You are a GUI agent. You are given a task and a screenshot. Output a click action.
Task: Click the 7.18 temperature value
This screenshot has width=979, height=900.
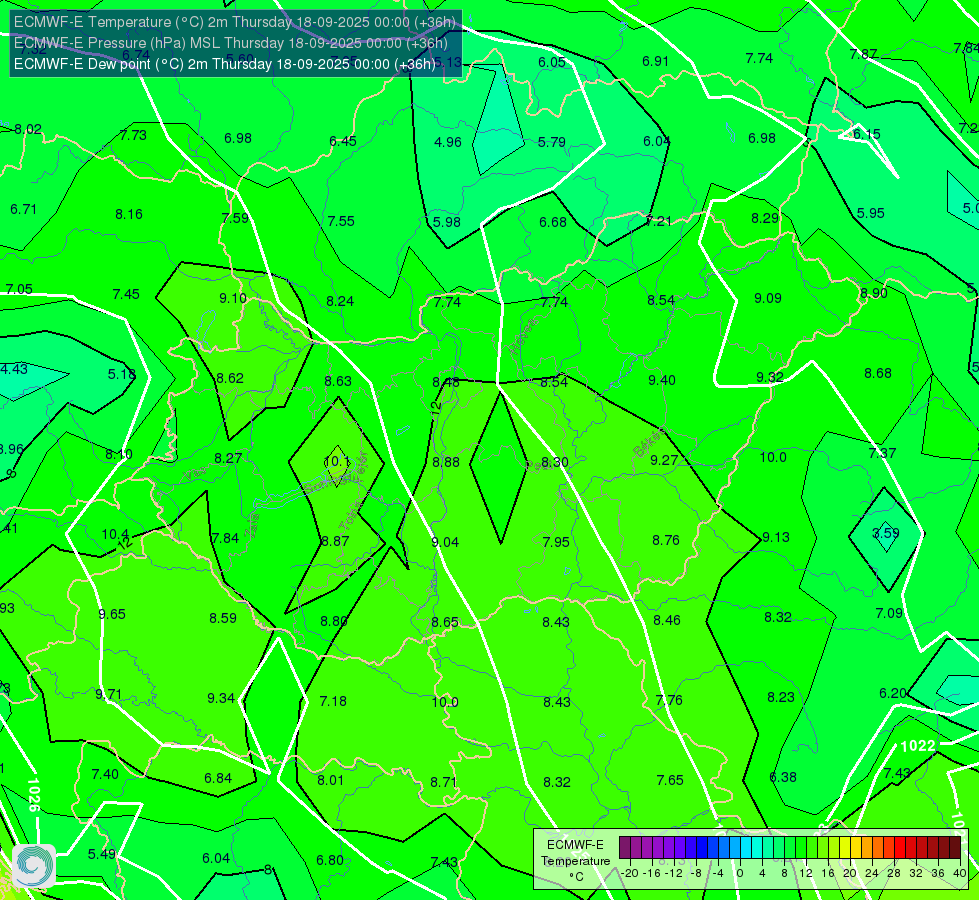(x=333, y=701)
